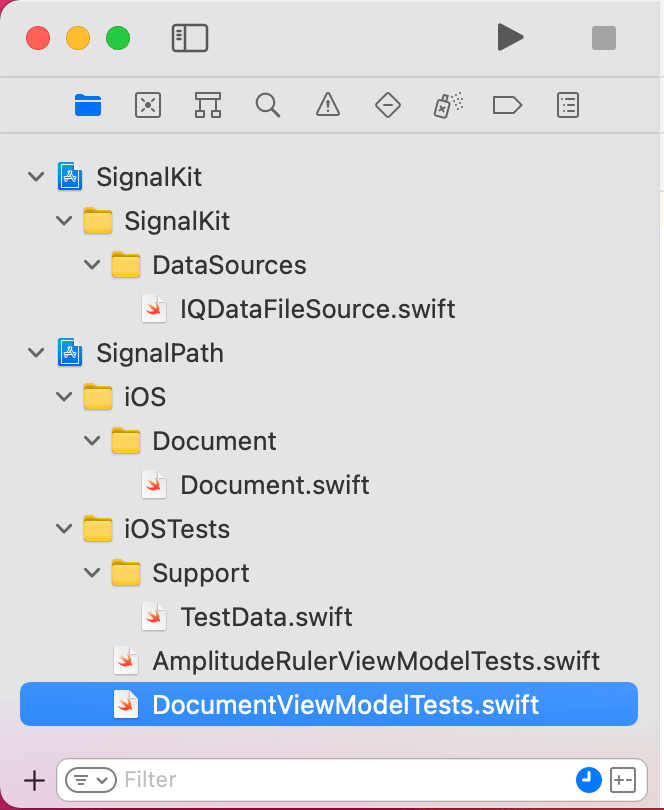
Task: Toggle source control status filter
Action: [x=622, y=780]
